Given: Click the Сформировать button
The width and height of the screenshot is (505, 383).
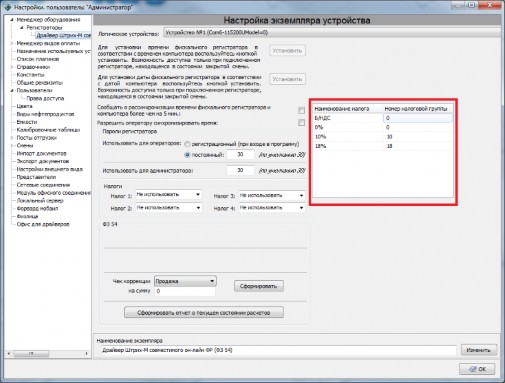Looking at the screenshot, I should coord(259,286).
